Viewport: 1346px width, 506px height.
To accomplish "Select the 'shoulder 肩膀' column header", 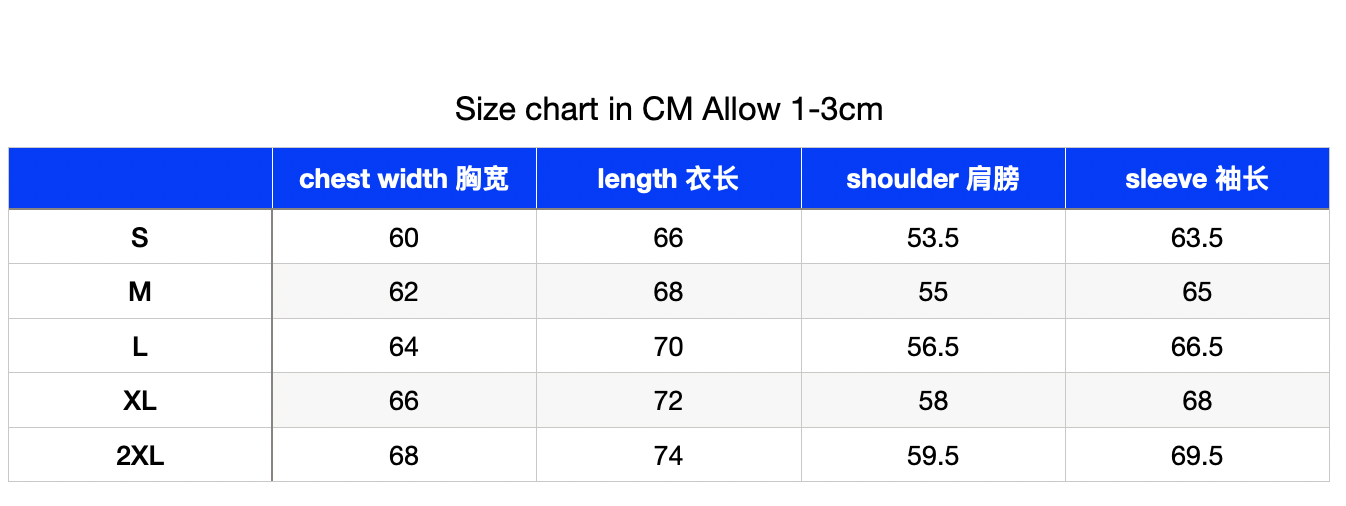I will coord(933,179).
